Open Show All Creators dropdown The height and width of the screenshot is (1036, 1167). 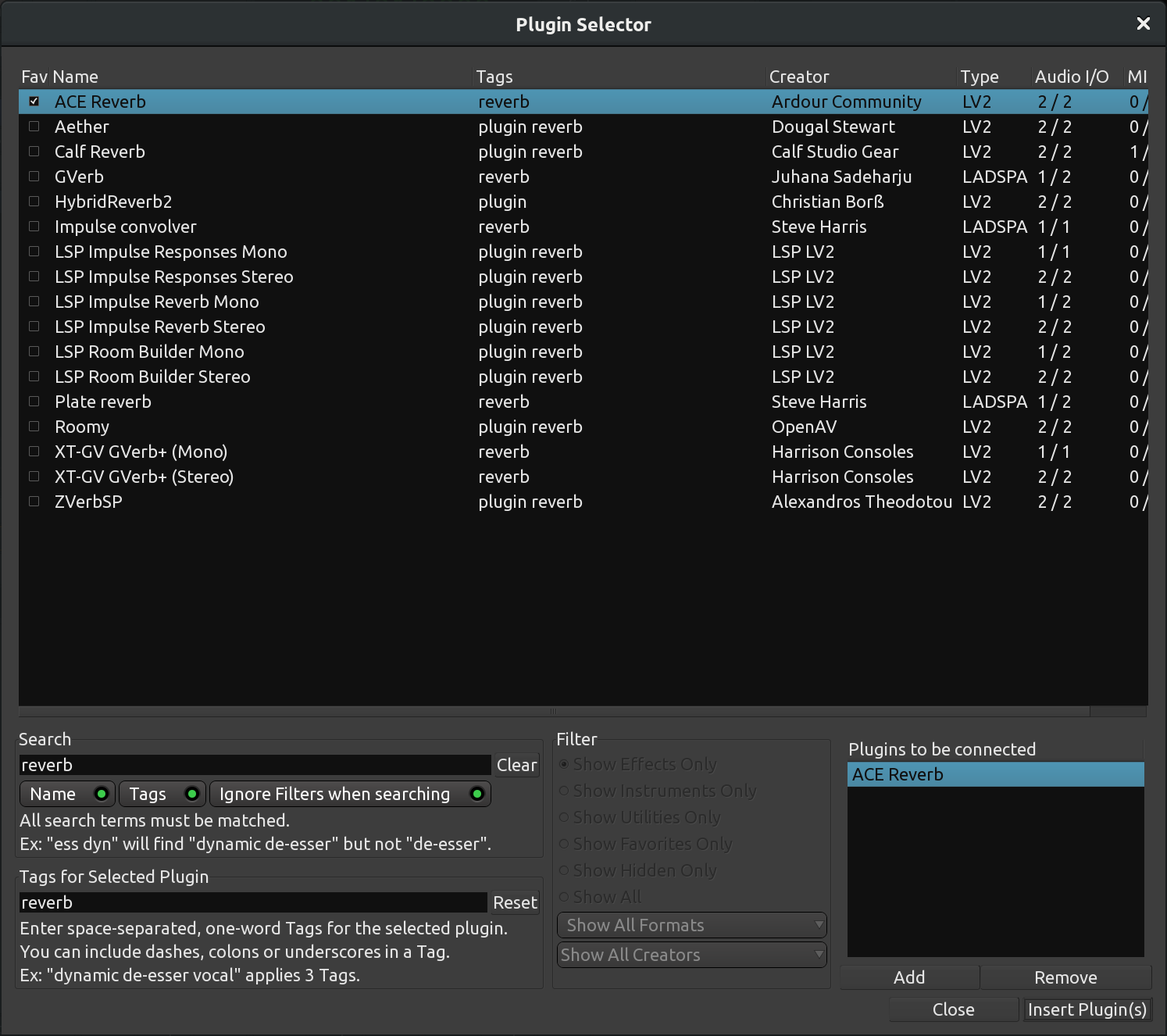click(691, 955)
